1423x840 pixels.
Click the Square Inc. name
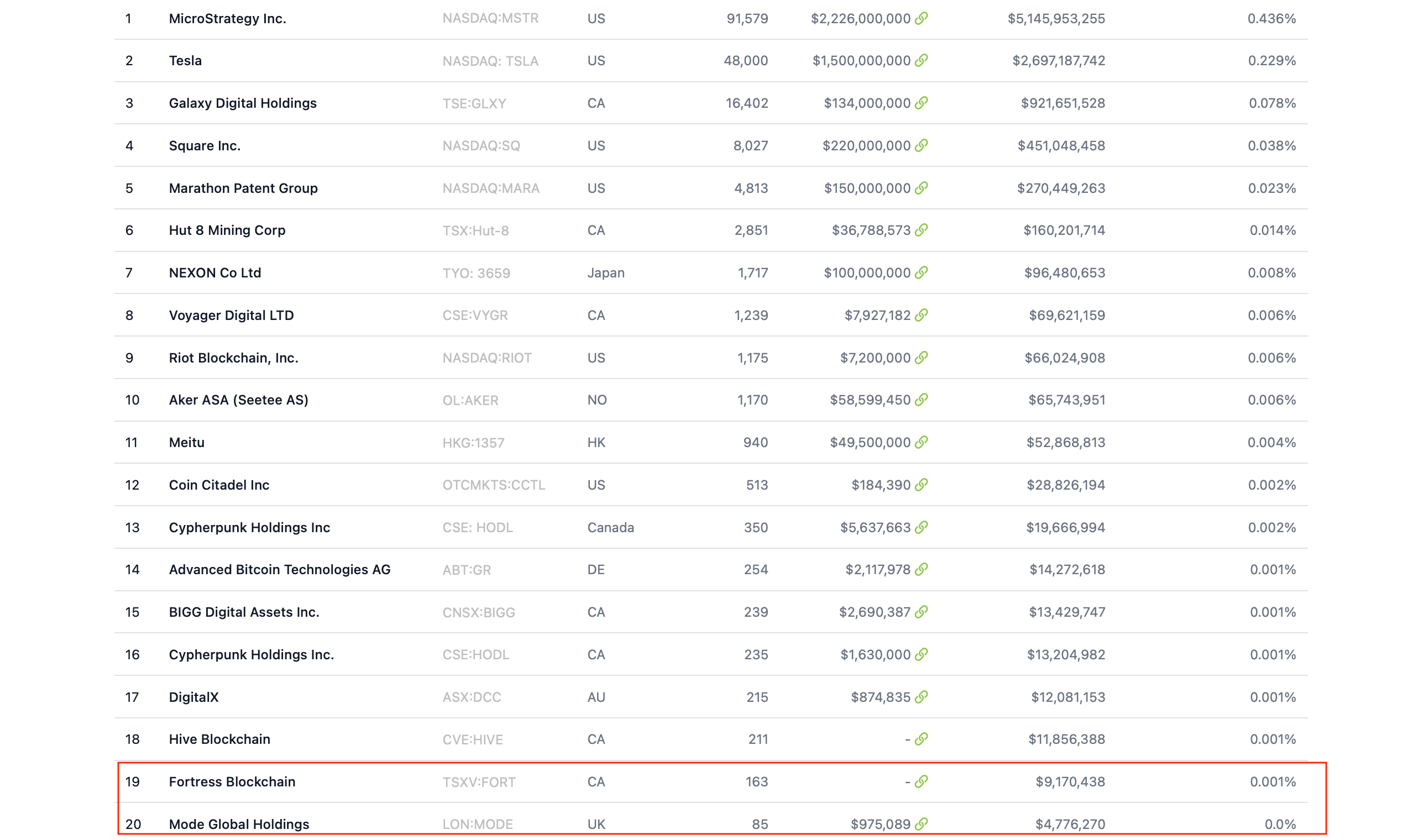(x=205, y=145)
